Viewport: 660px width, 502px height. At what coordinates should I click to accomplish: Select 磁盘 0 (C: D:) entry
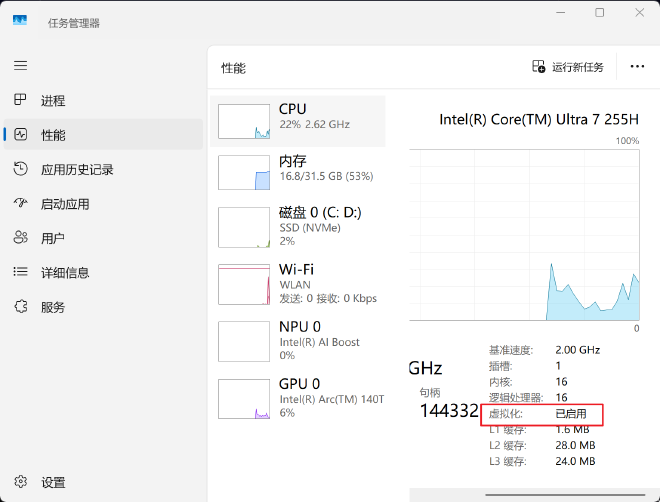tap(298, 226)
